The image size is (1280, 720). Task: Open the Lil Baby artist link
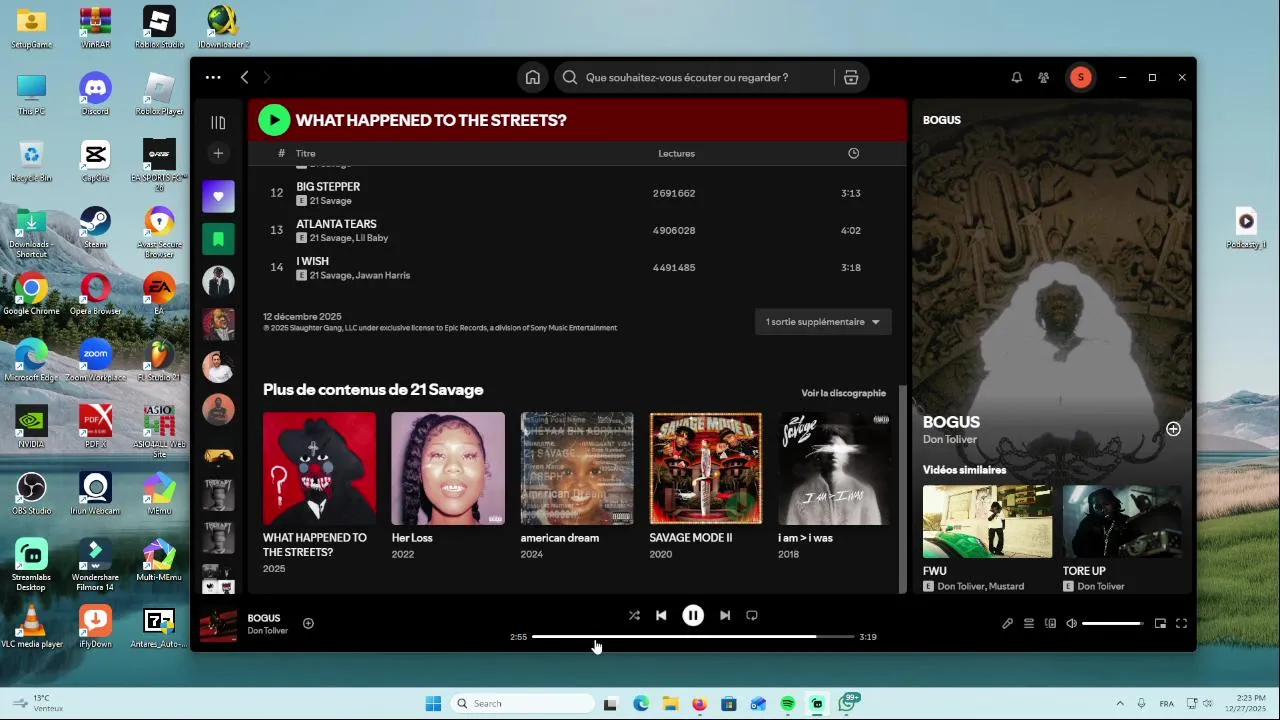click(372, 238)
